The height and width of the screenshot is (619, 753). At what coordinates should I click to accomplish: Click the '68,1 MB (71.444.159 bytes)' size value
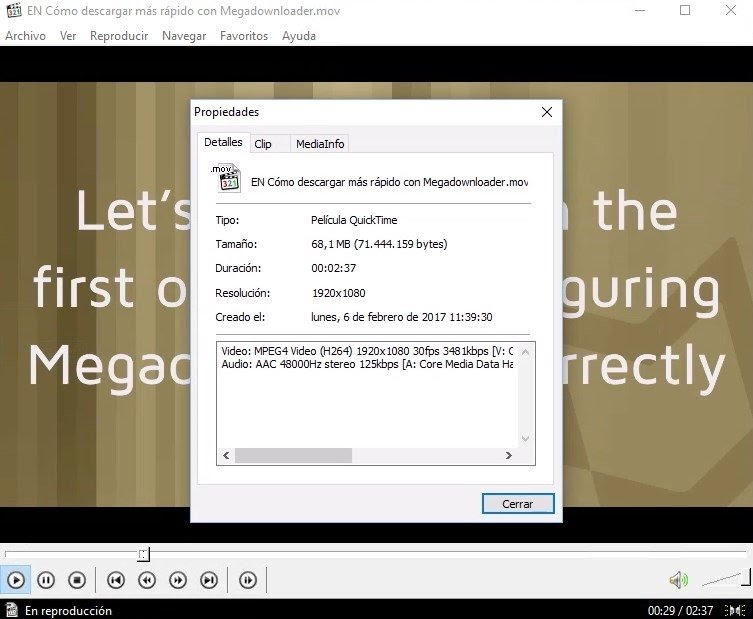click(379, 244)
